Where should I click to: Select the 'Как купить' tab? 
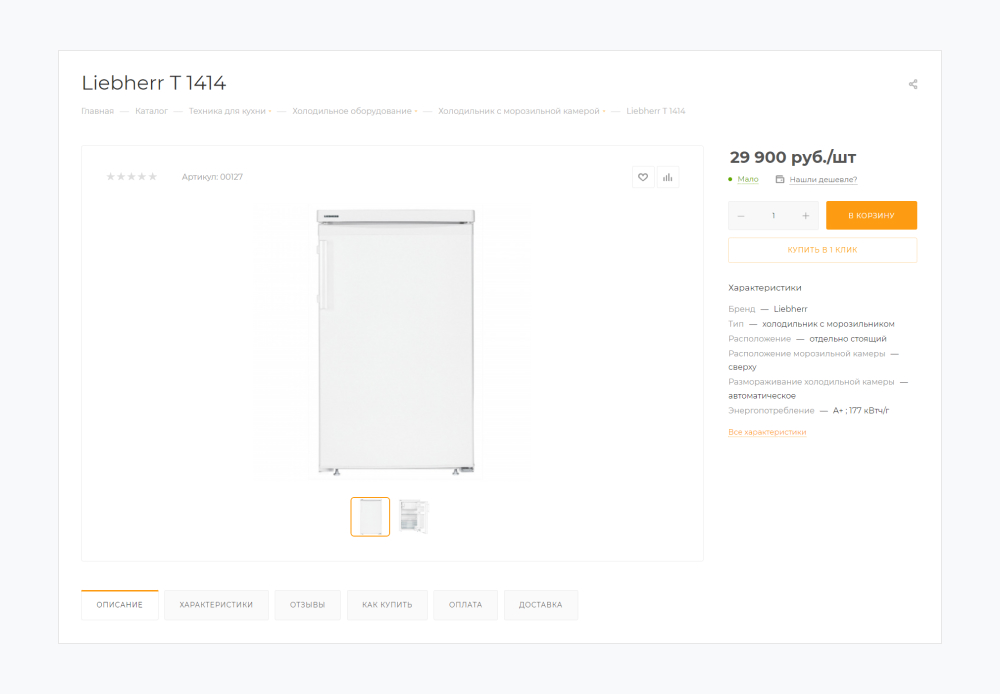[x=387, y=605]
